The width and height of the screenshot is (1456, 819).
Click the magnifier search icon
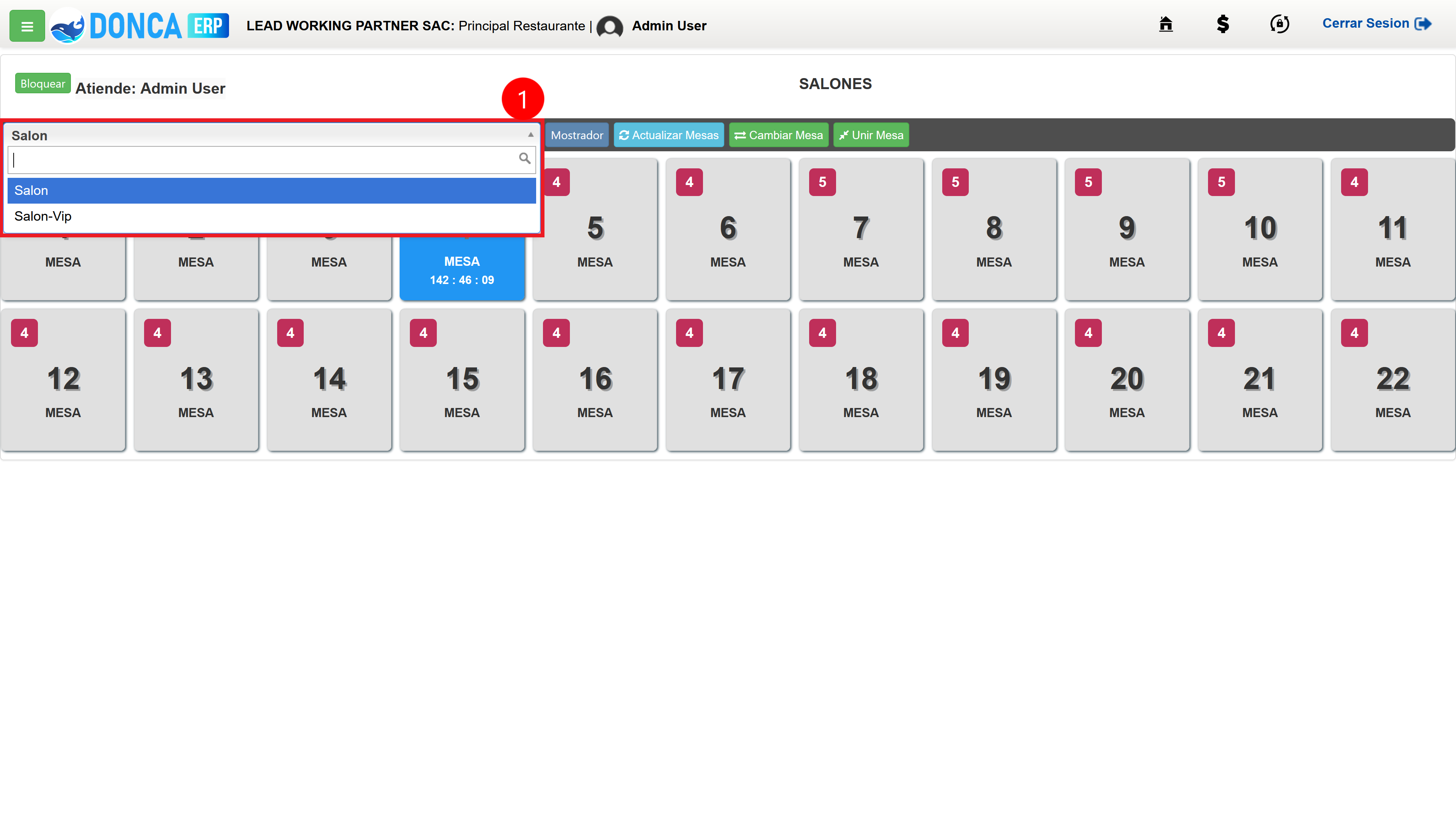click(x=524, y=158)
